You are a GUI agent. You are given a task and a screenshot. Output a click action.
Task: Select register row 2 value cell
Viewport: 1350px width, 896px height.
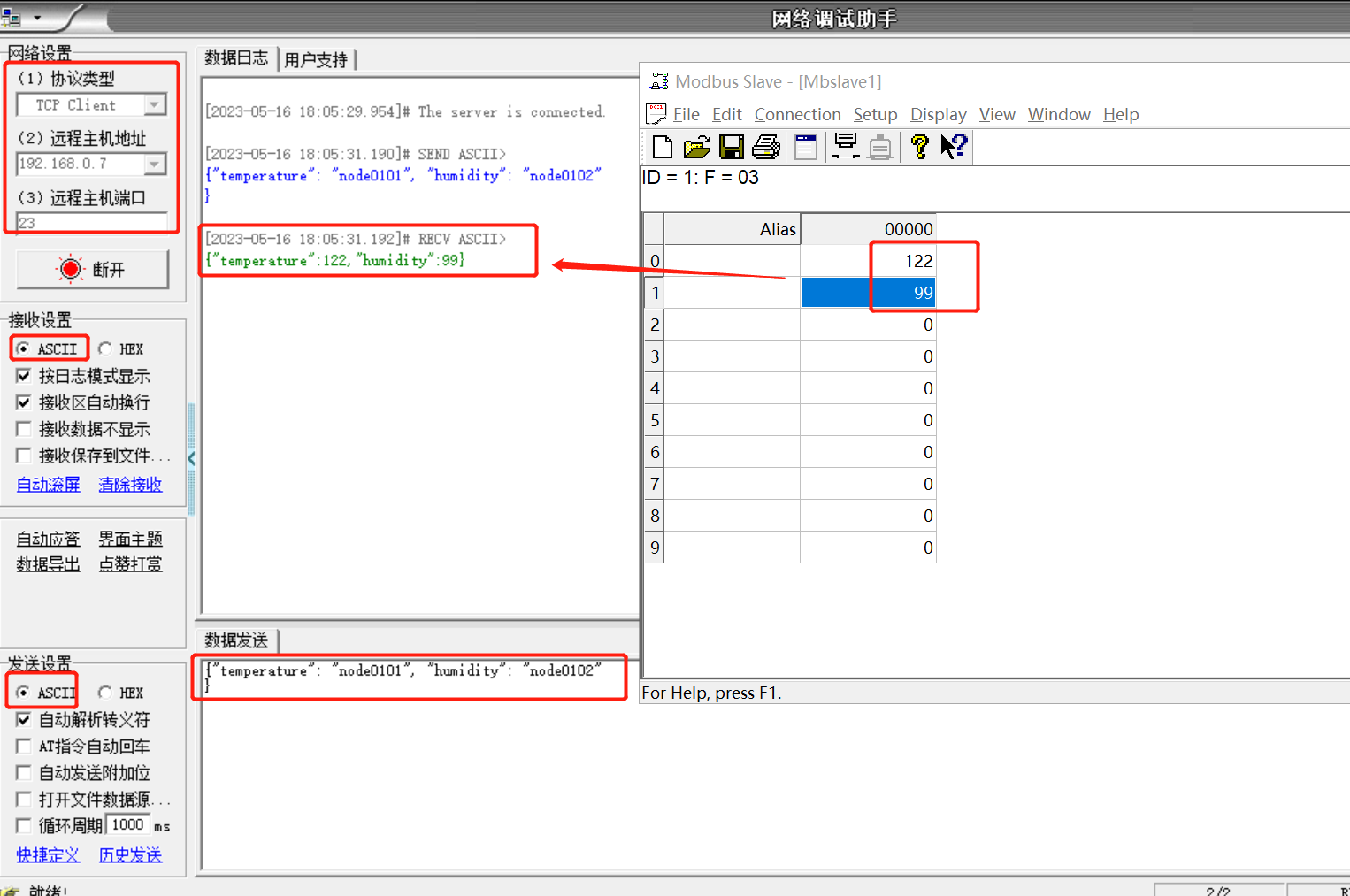point(868,325)
